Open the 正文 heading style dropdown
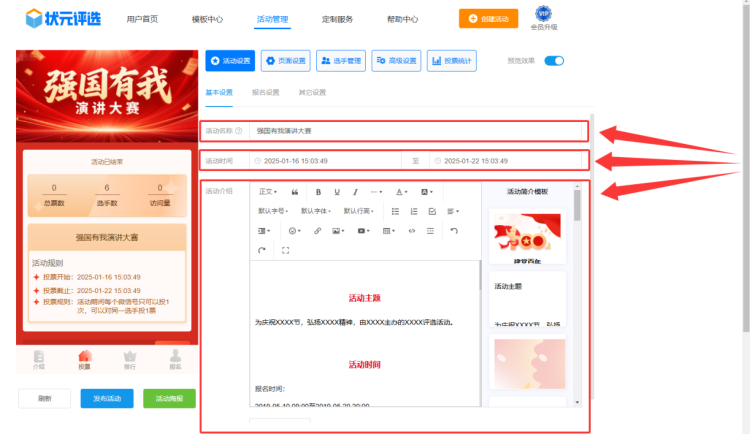This screenshot has height=434, width=750. 268,191
